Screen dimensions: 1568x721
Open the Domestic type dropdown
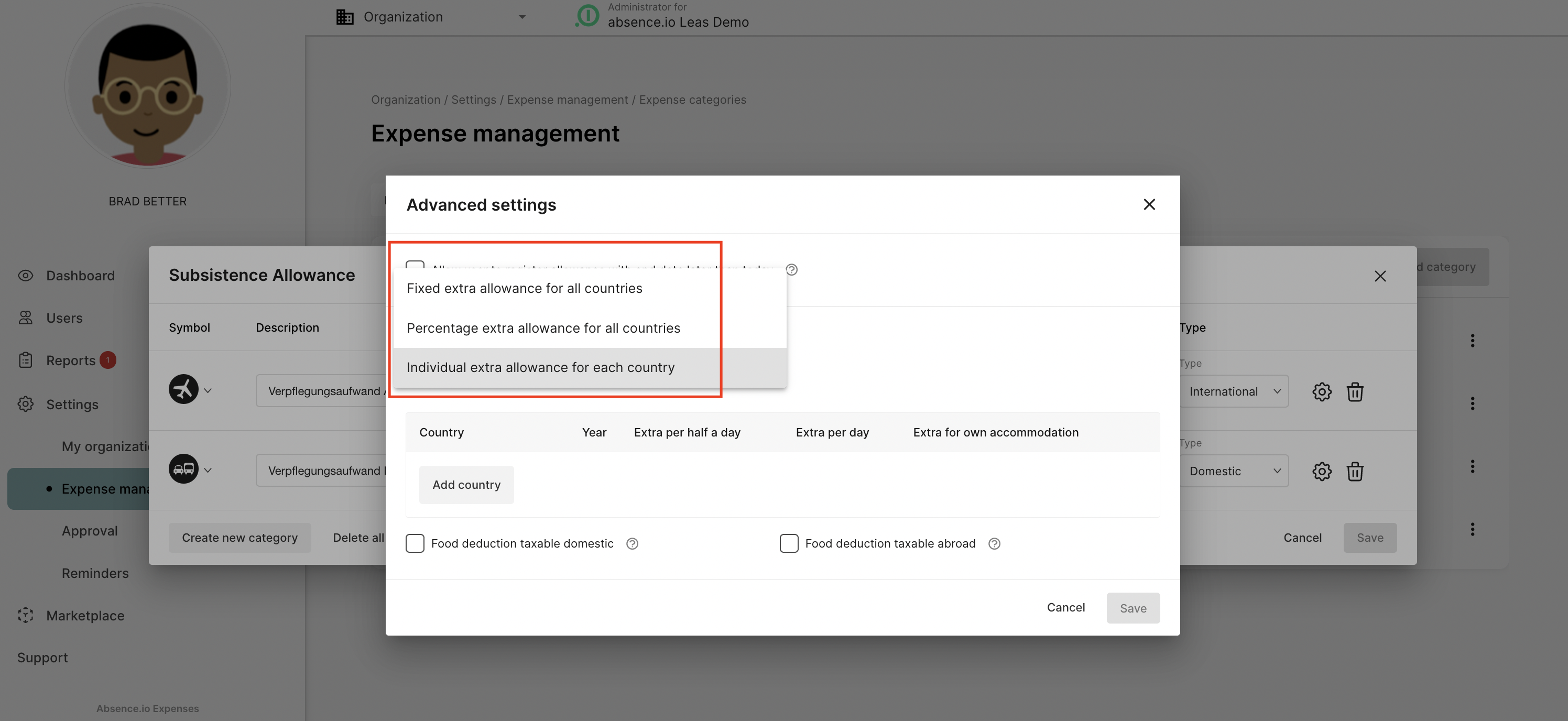point(1234,471)
